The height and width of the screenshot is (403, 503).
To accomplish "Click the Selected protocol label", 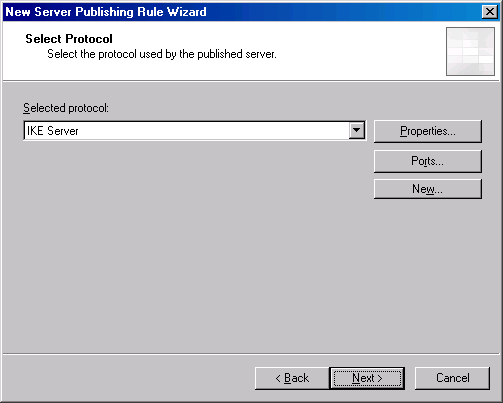I will tap(66, 108).
